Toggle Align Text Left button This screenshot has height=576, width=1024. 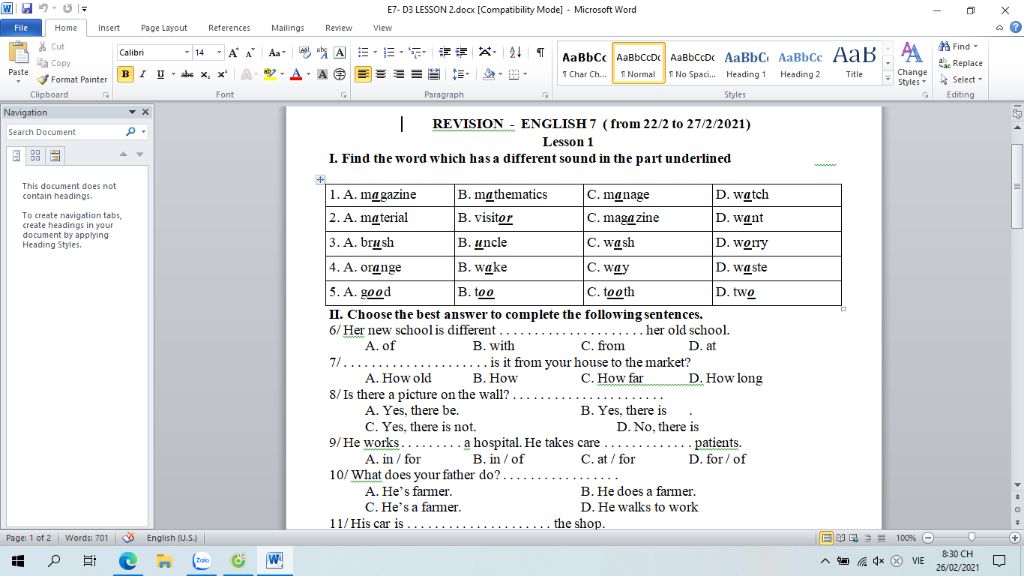click(x=363, y=74)
